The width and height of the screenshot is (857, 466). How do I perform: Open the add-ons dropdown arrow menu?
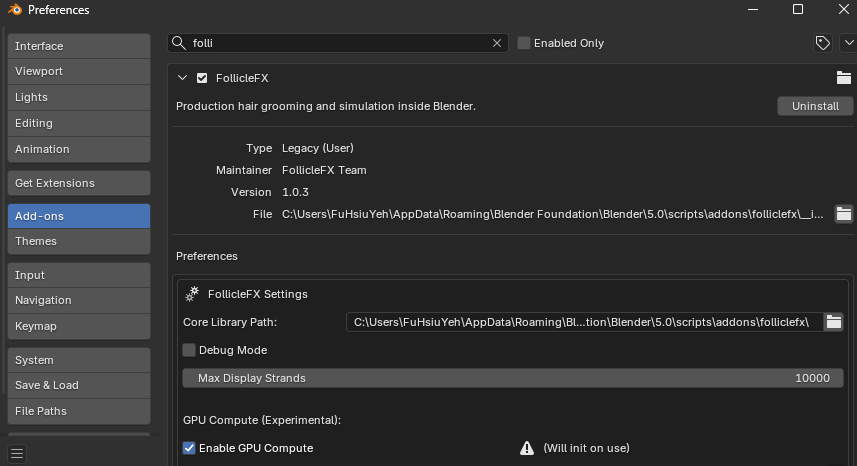849,43
